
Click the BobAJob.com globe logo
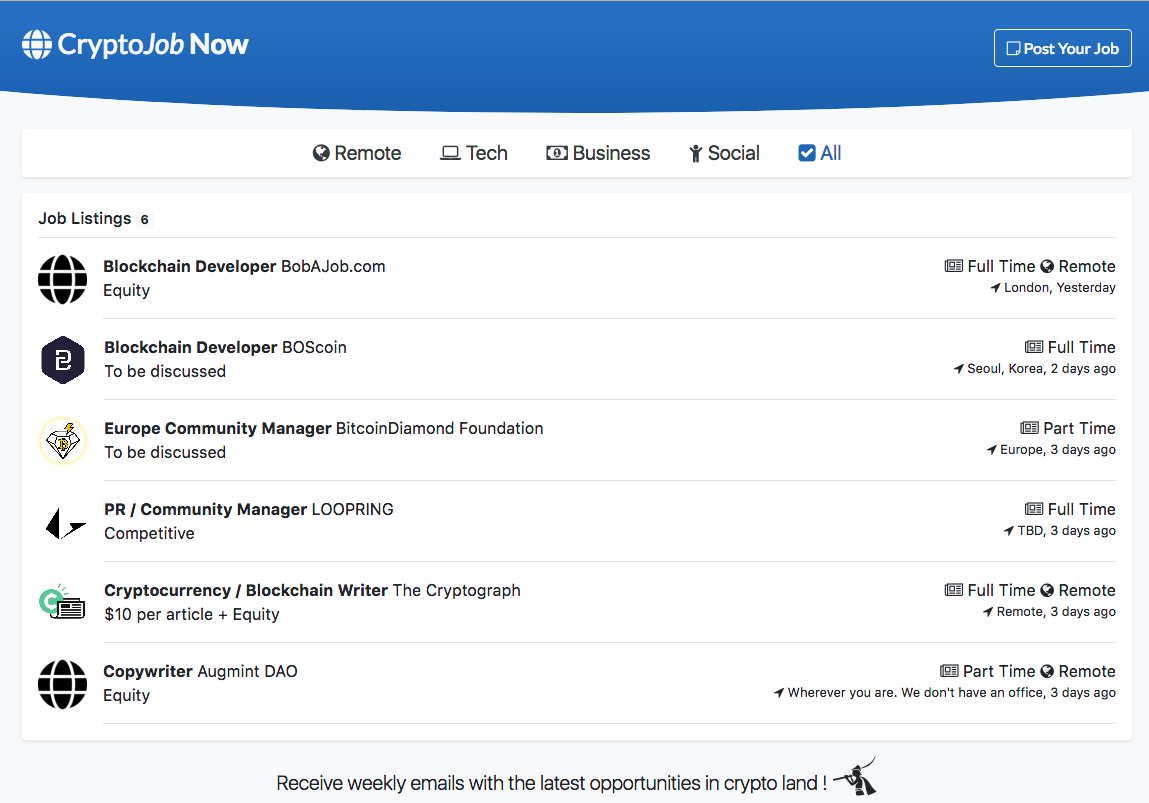[x=62, y=279]
